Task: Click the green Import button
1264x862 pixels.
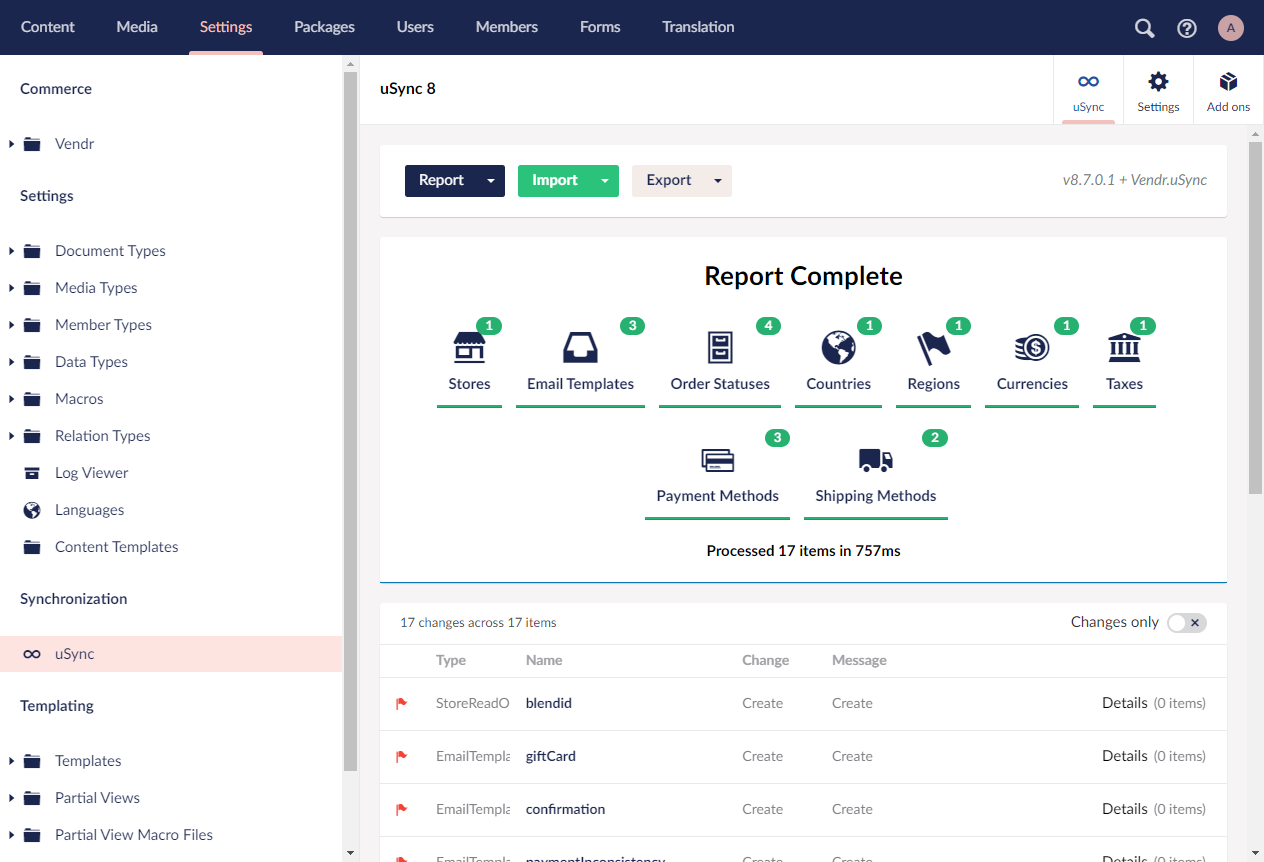Action: [555, 181]
